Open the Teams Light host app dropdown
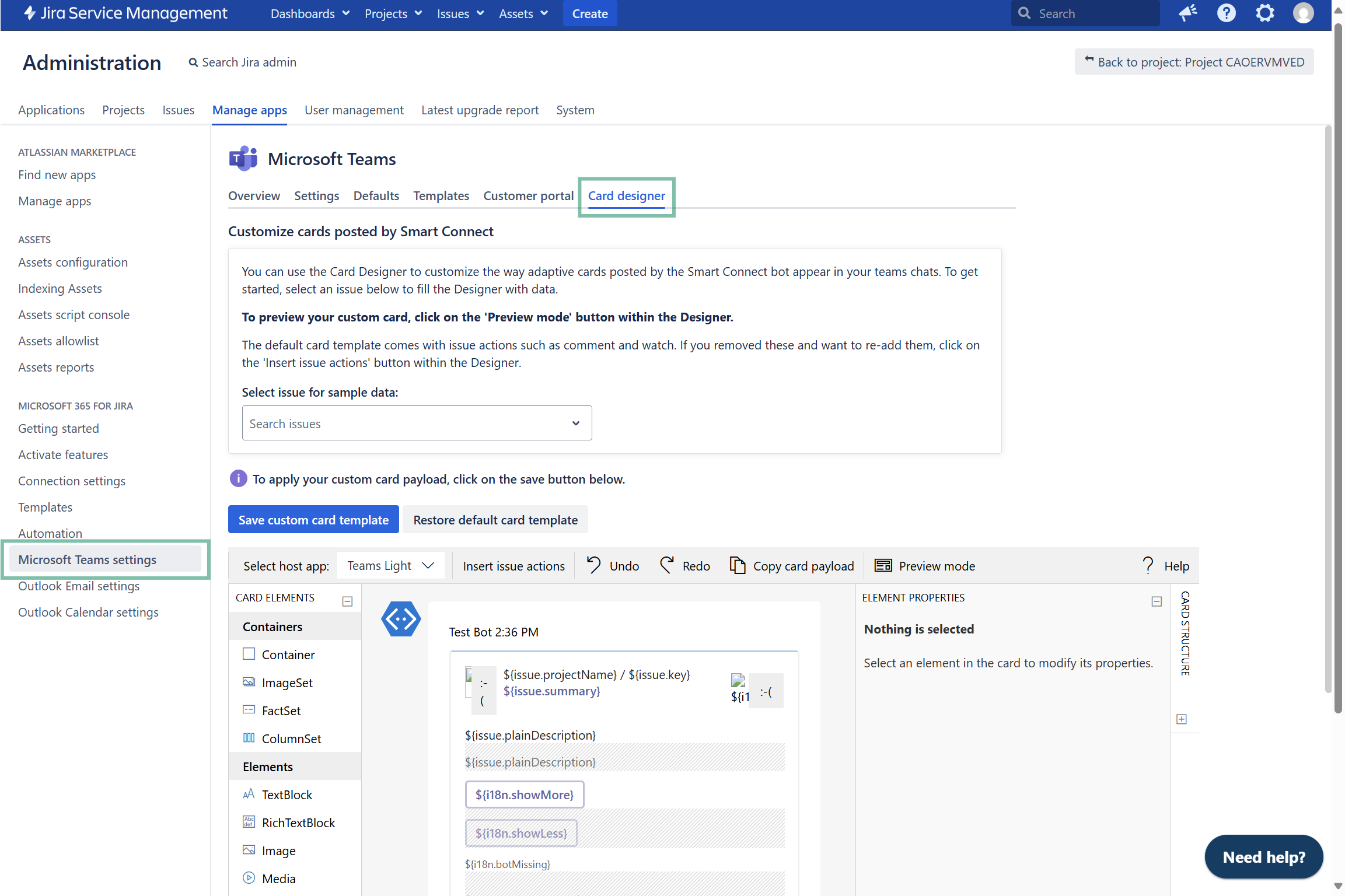The image size is (1345, 896). pos(390,566)
